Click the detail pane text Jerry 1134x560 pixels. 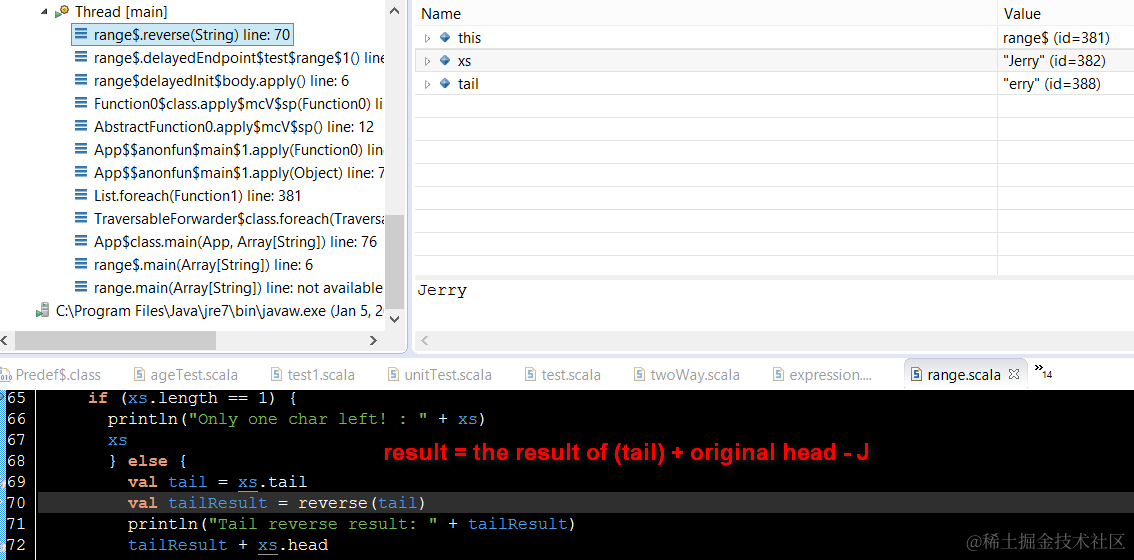pyautogui.click(x=442, y=291)
